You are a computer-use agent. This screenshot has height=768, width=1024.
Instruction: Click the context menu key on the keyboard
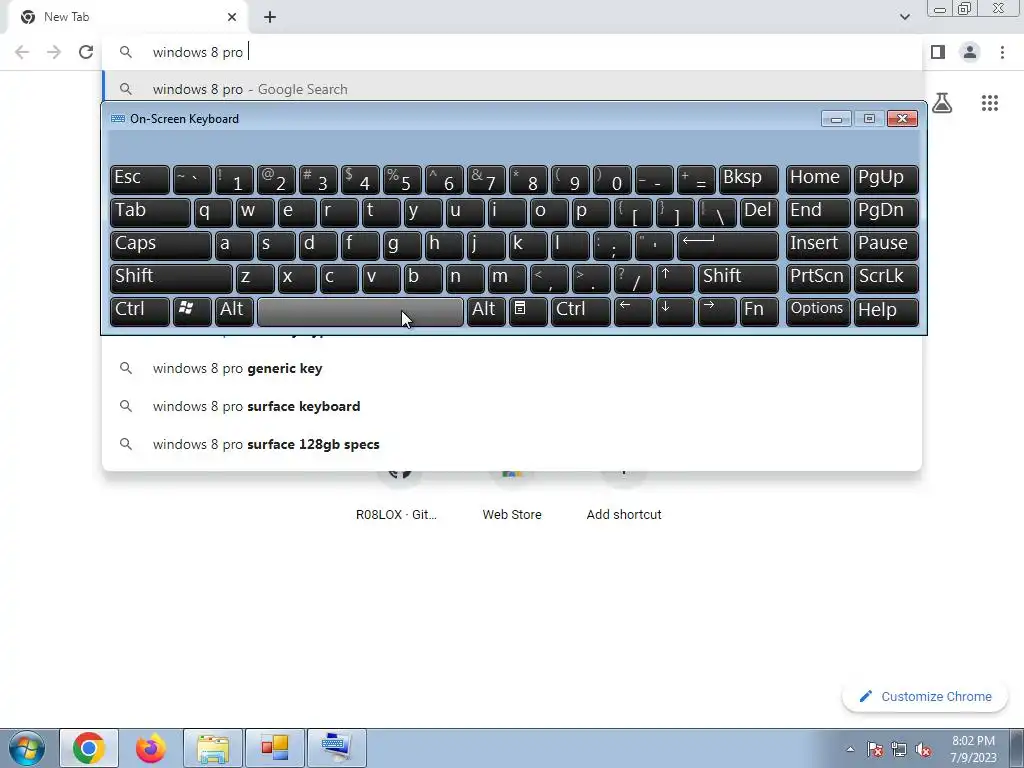coord(528,311)
